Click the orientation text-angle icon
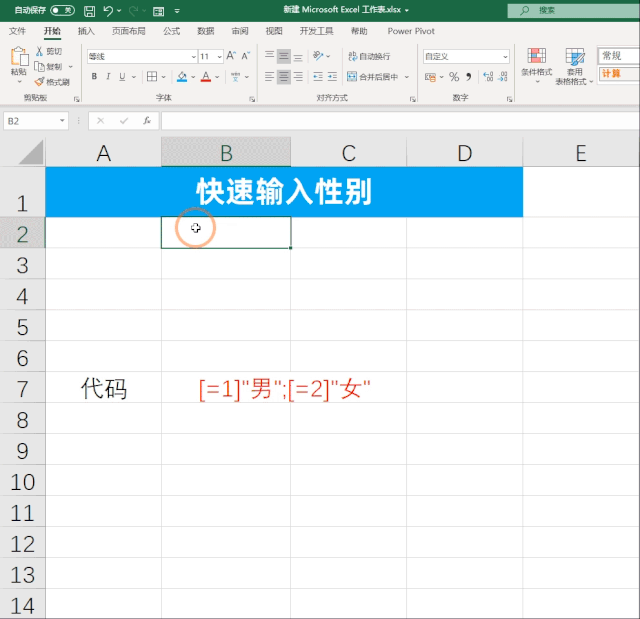This screenshot has height=619, width=640. pos(318,55)
